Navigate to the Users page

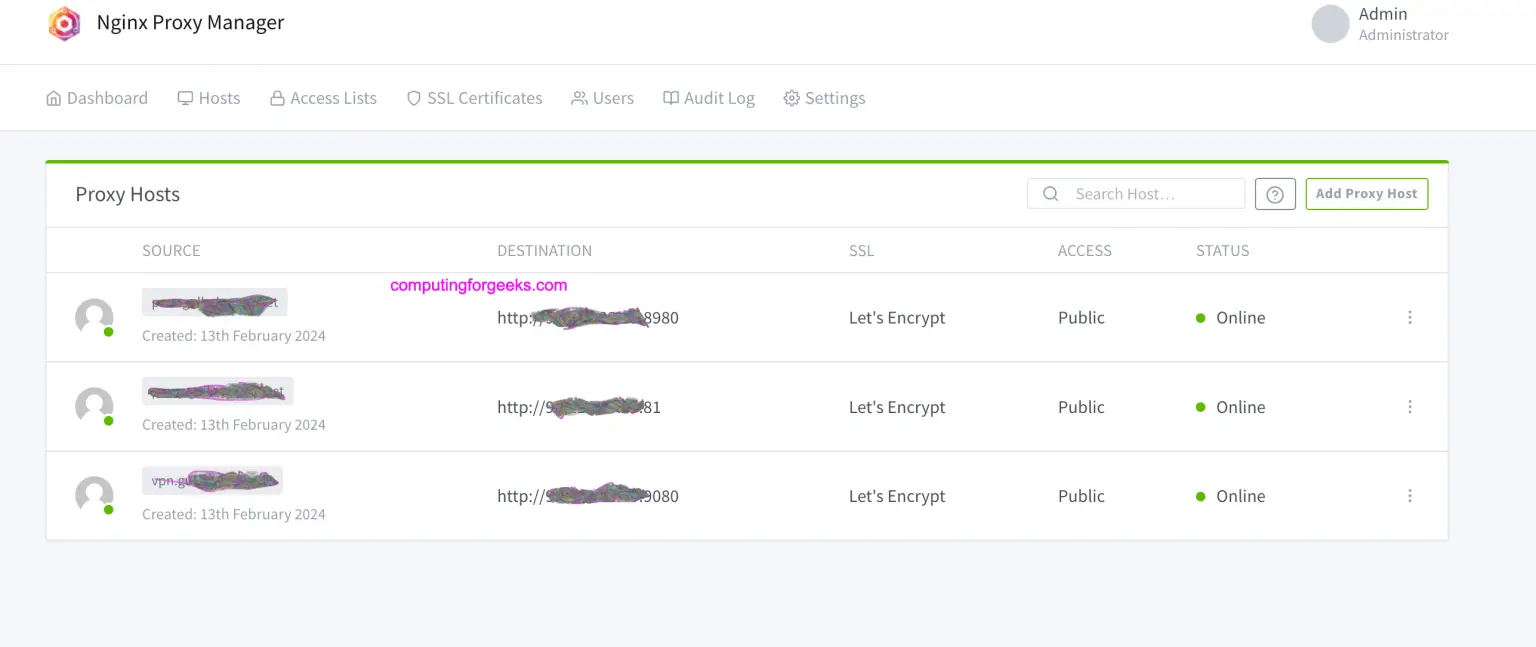coord(602,98)
